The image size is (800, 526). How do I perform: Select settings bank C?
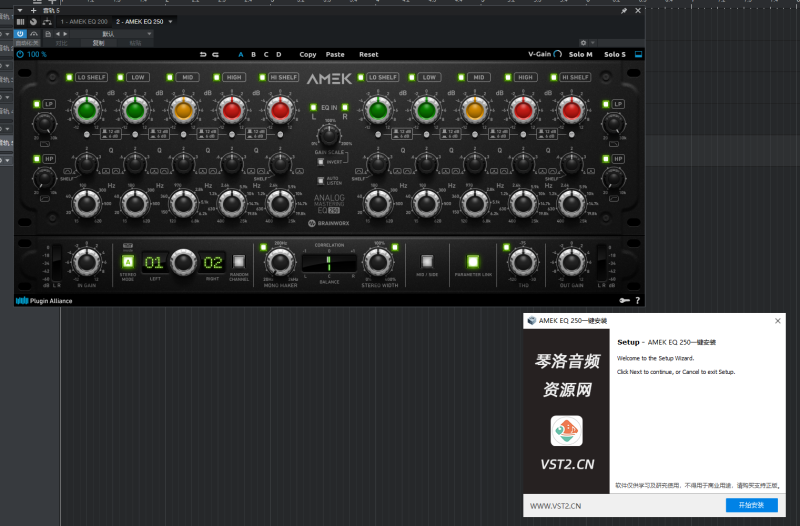tap(266, 54)
